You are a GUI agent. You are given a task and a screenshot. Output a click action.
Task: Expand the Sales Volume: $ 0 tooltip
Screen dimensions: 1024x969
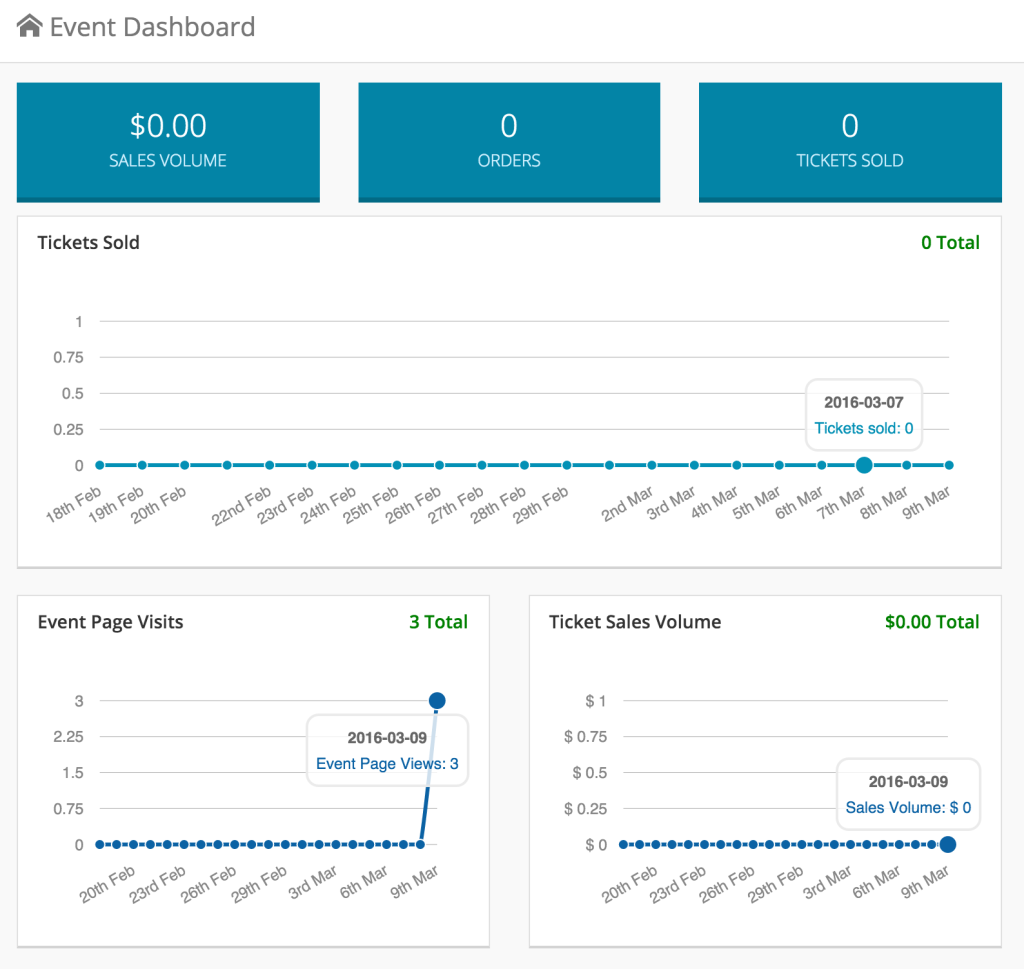(908, 807)
